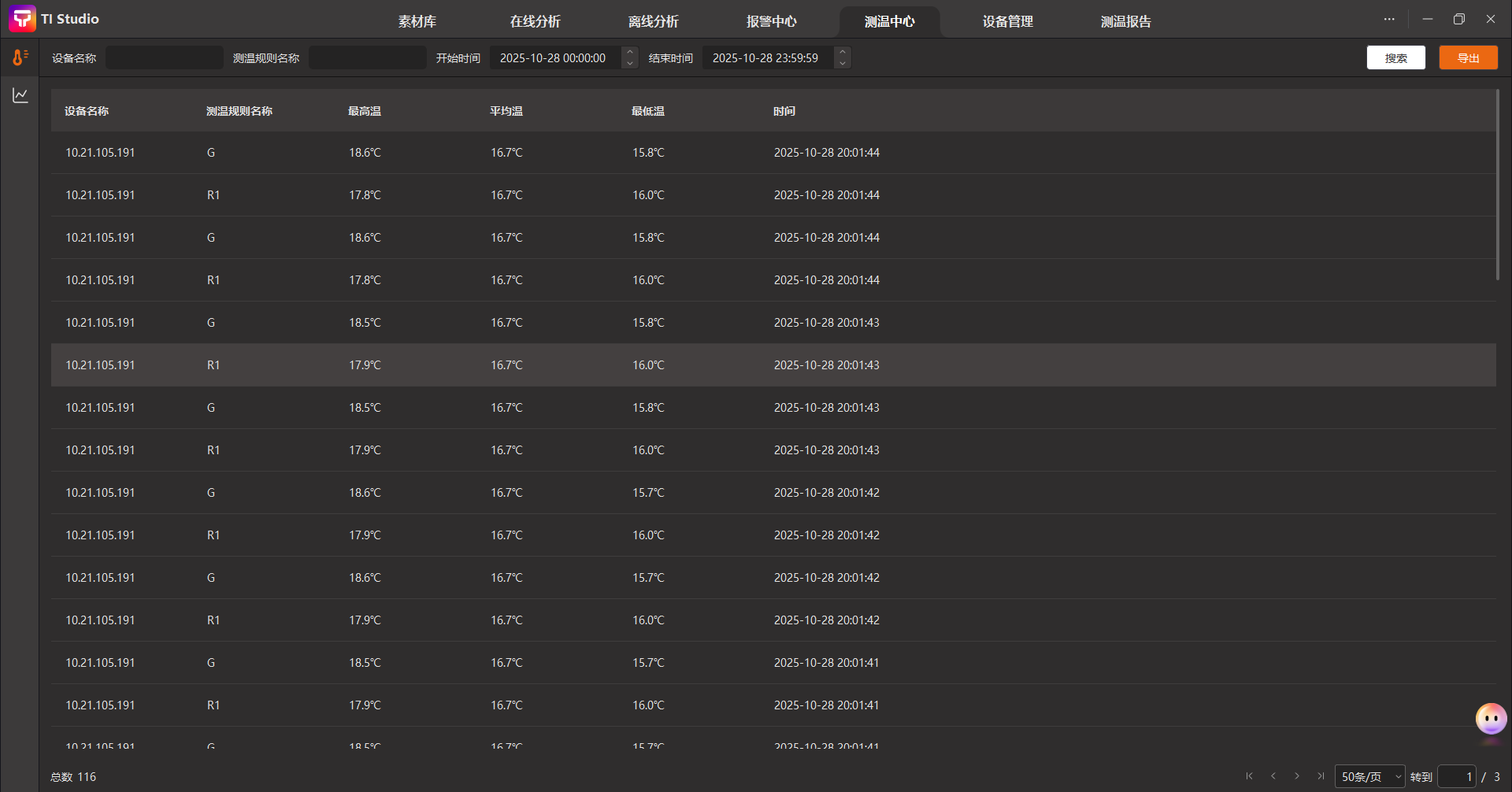Image resolution: width=1512 pixels, height=792 pixels.
Task: Go to the first page of results
Action: [1249, 776]
